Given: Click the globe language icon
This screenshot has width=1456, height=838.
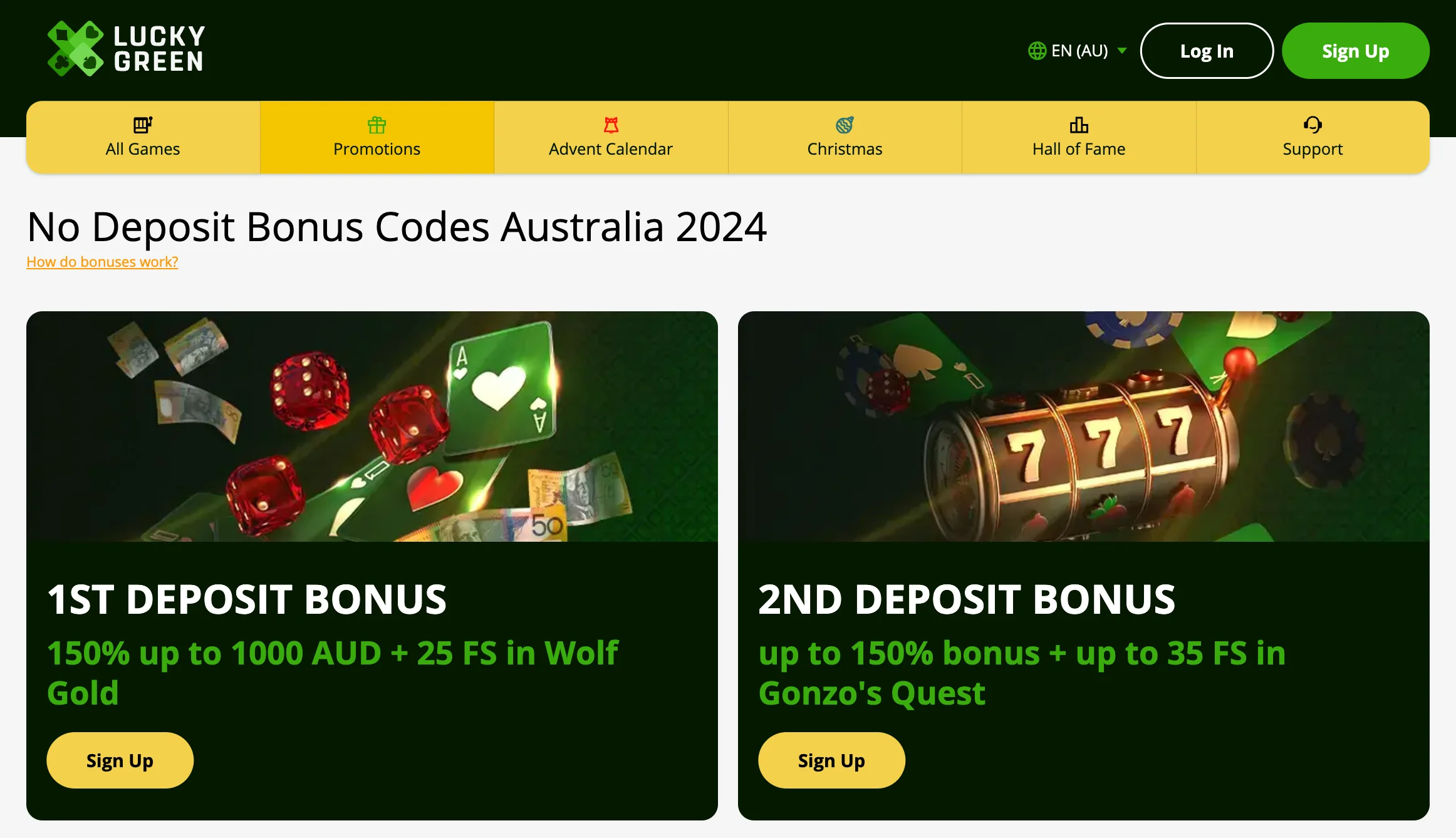Looking at the screenshot, I should click(1037, 51).
